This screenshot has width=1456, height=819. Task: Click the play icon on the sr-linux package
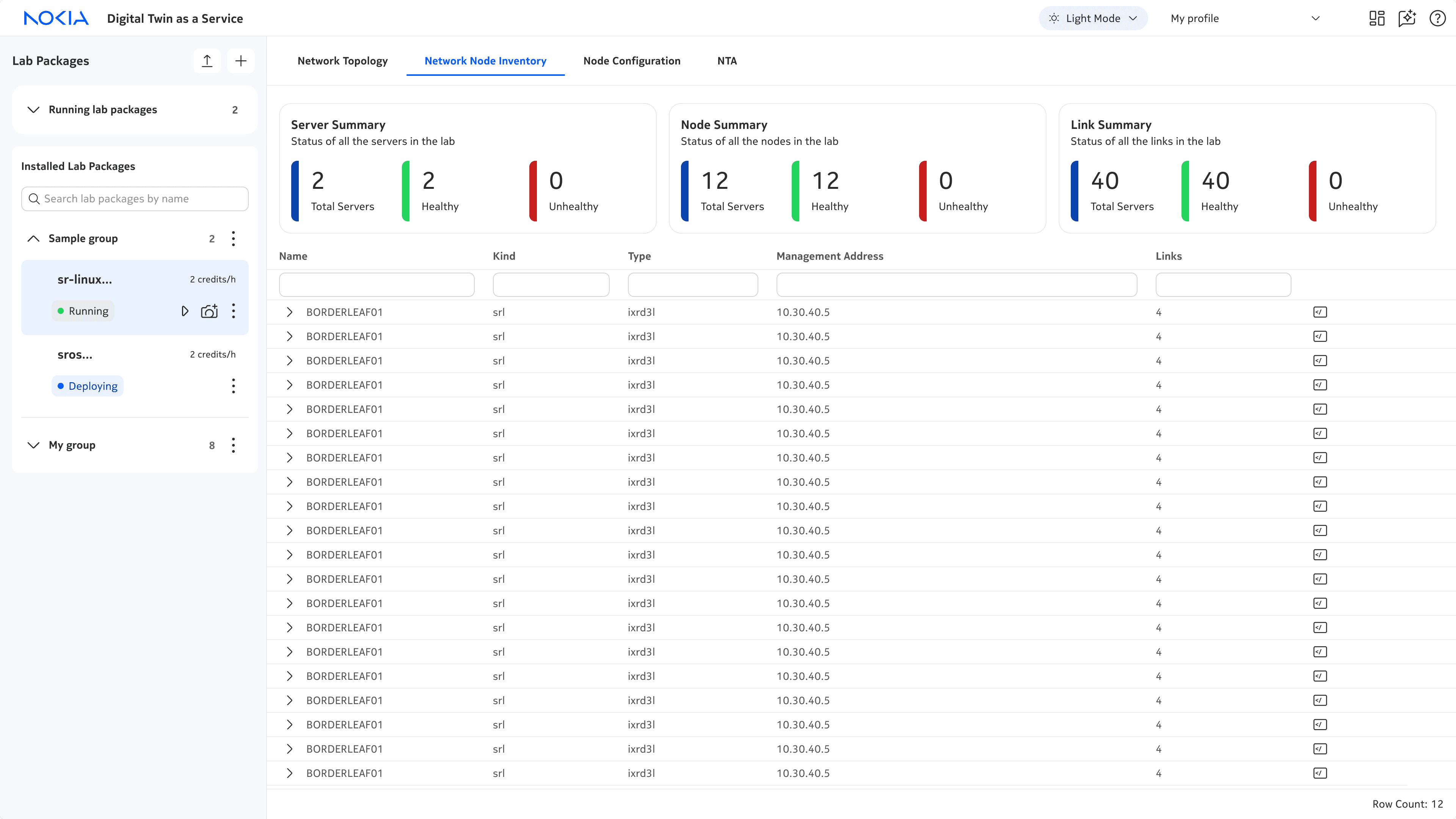[185, 311]
